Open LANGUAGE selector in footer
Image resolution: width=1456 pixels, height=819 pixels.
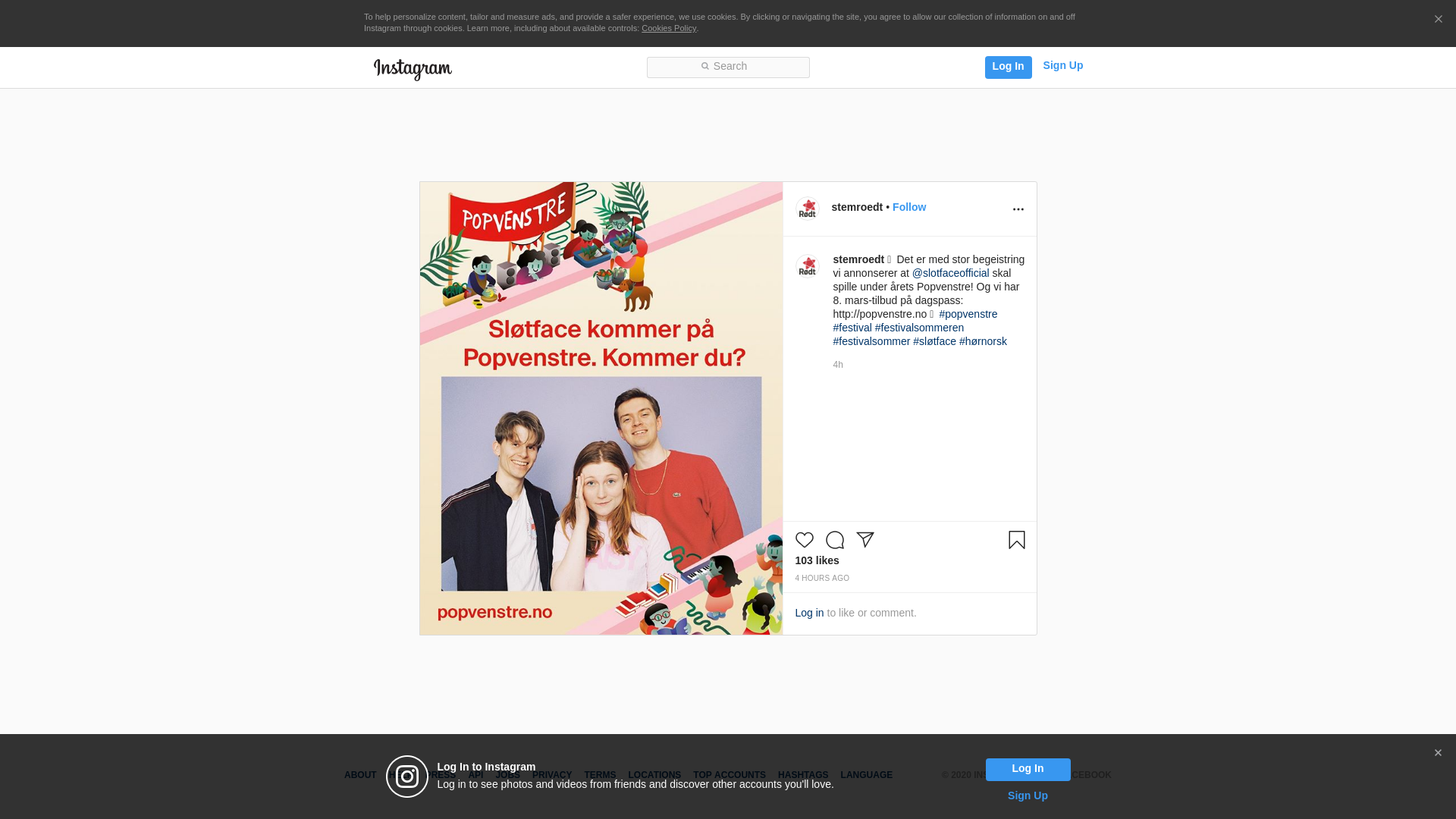pos(866,775)
